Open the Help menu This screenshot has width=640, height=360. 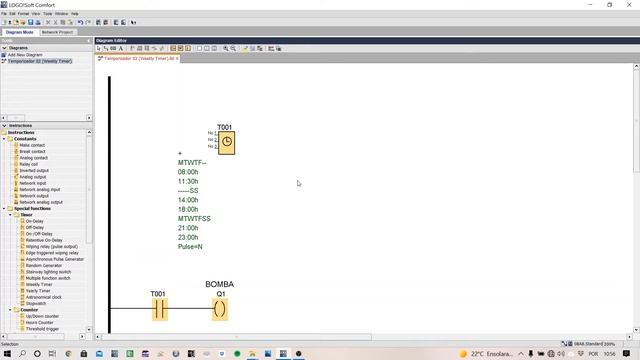pos(75,13)
